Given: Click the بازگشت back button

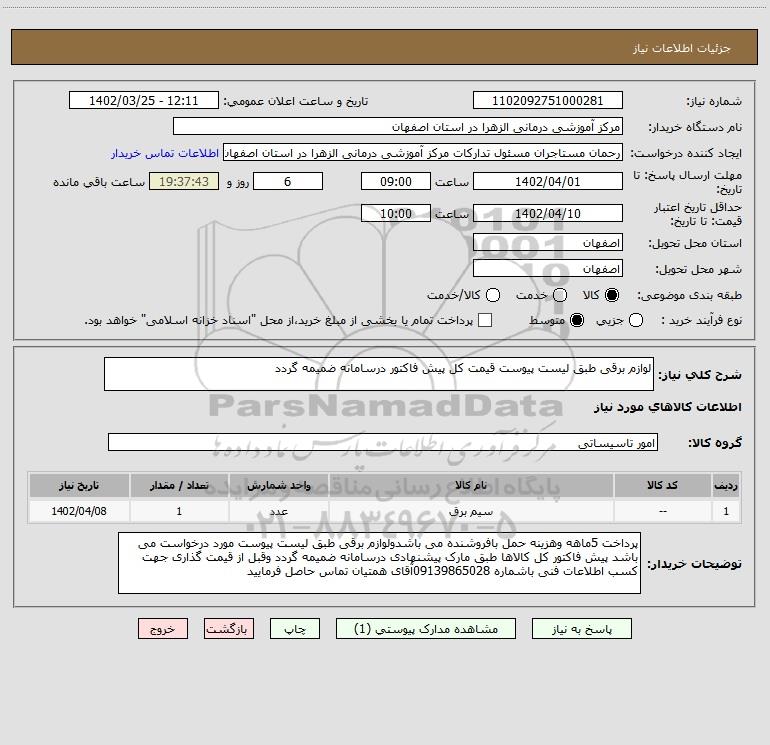Looking at the screenshot, I should click(x=229, y=629).
